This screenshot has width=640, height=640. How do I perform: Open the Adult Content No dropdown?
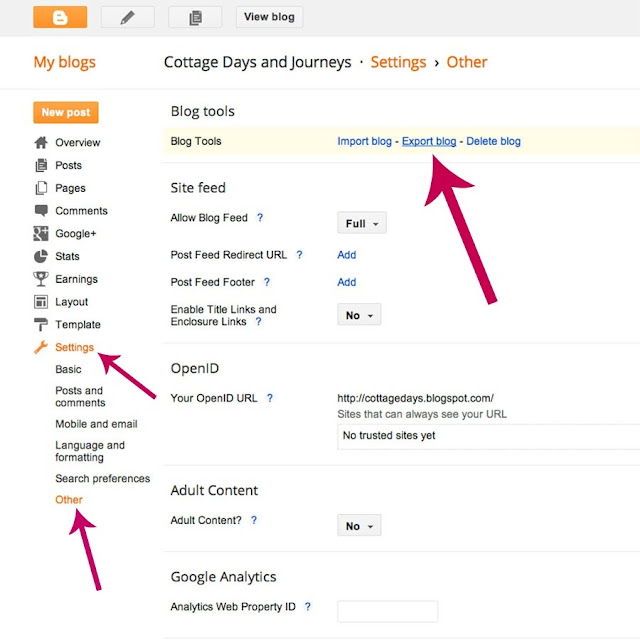tap(359, 525)
